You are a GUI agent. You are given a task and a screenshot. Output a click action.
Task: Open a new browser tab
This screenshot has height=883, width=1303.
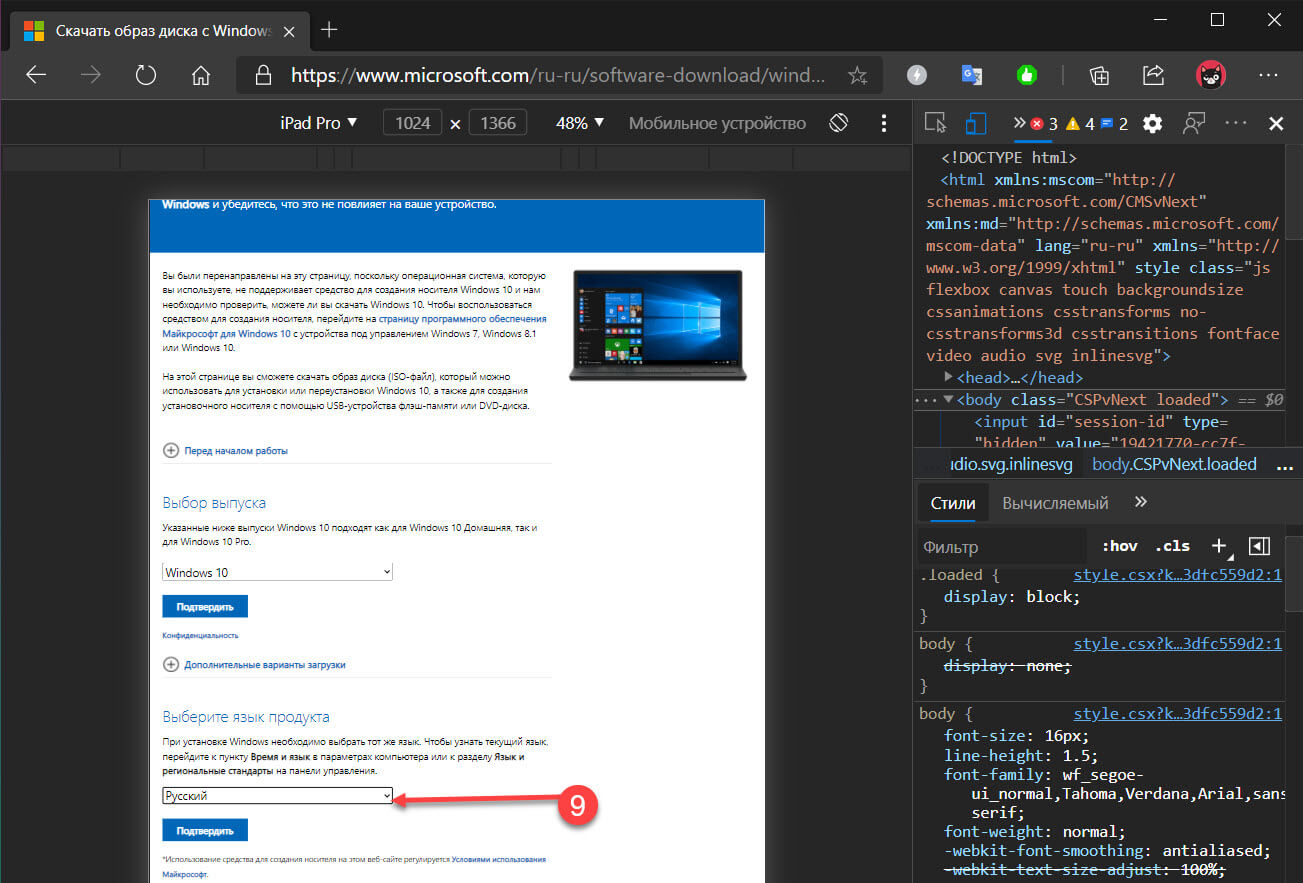[x=328, y=30]
